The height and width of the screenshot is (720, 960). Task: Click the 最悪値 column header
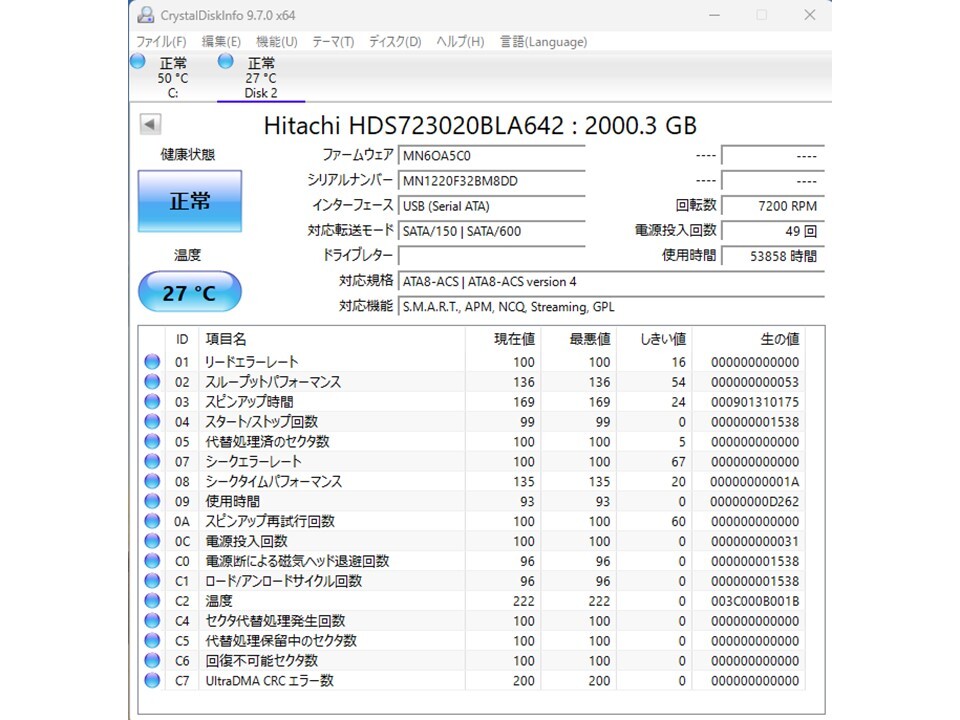click(579, 339)
